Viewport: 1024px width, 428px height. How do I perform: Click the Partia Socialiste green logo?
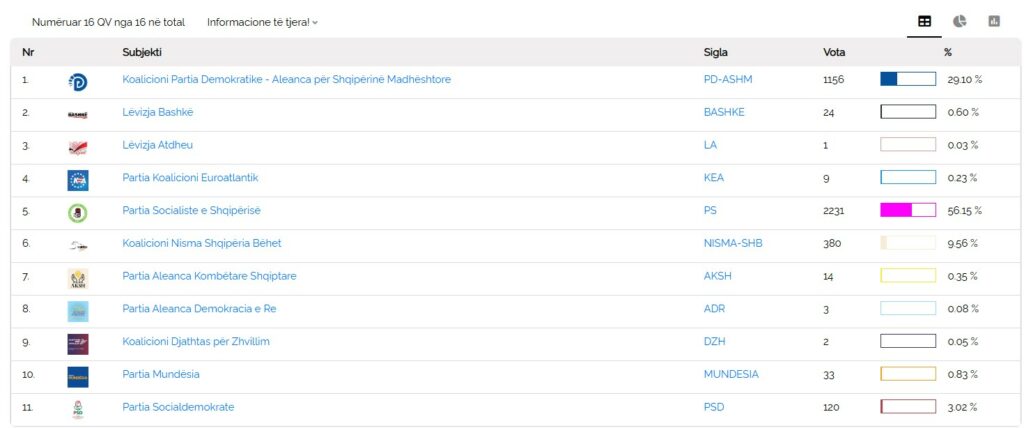(78, 213)
